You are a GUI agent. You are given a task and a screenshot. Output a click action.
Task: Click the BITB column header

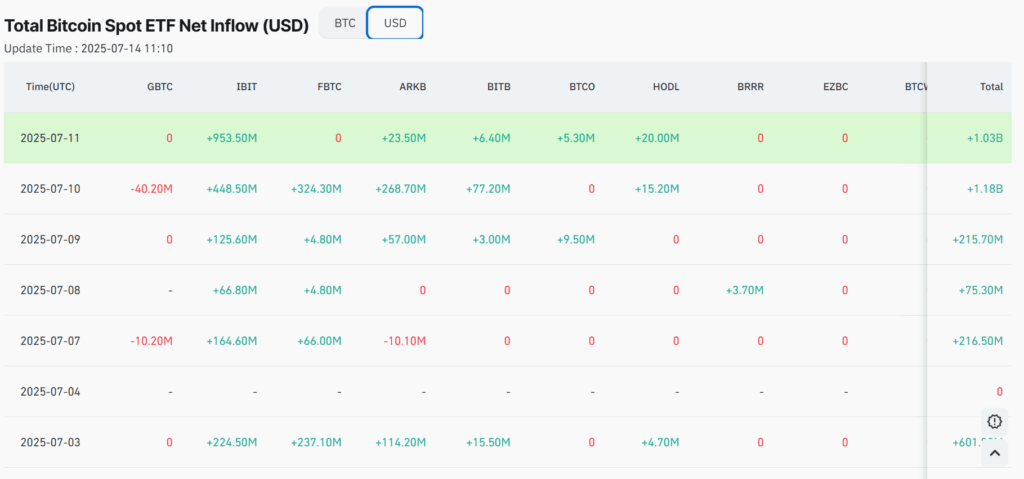(x=498, y=87)
